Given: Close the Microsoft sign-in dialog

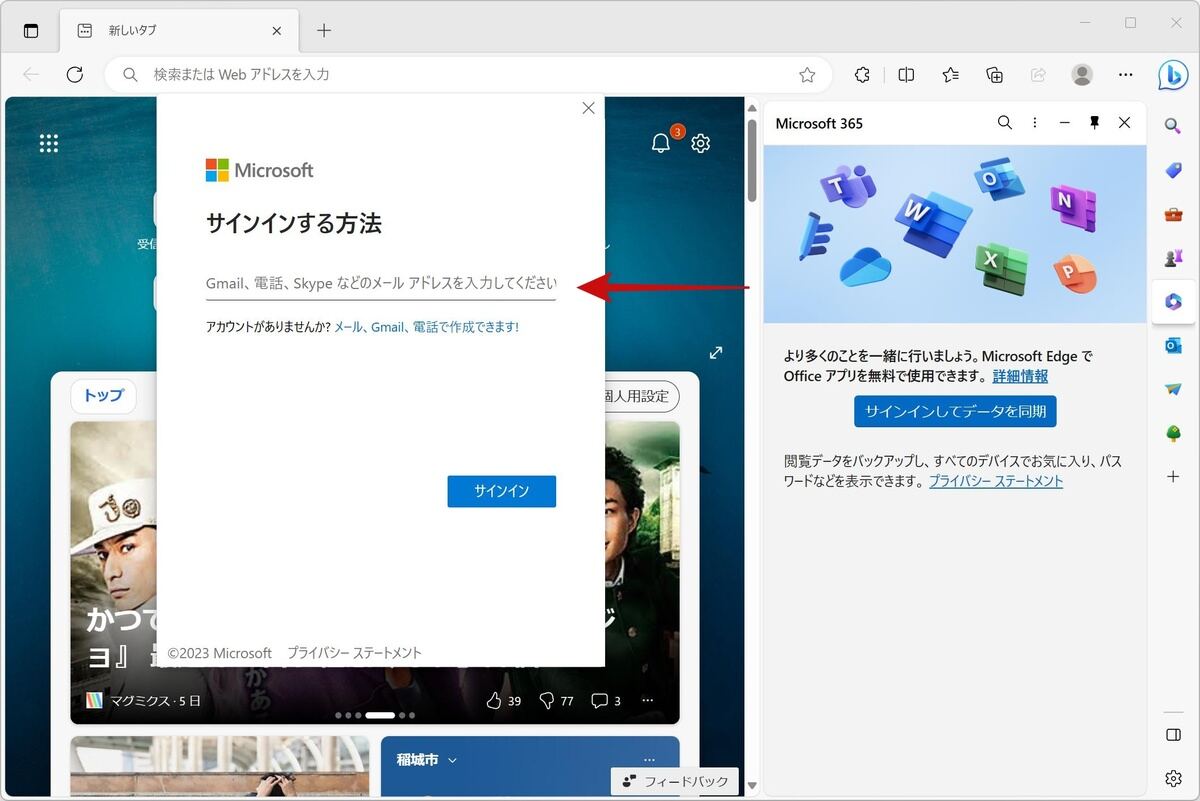Looking at the screenshot, I should [588, 108].
